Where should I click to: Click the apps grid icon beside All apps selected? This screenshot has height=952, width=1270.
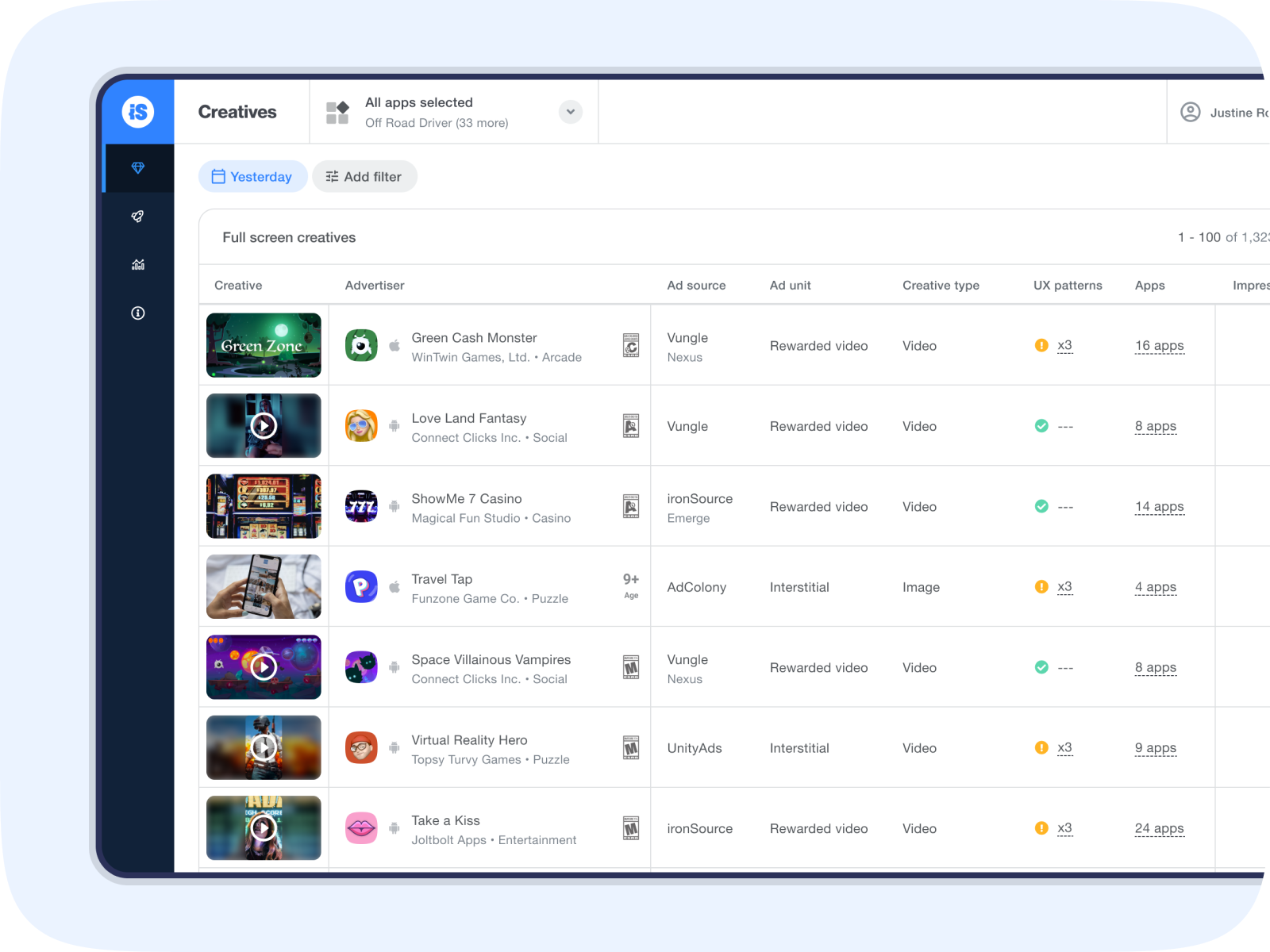tap(337, 113)
